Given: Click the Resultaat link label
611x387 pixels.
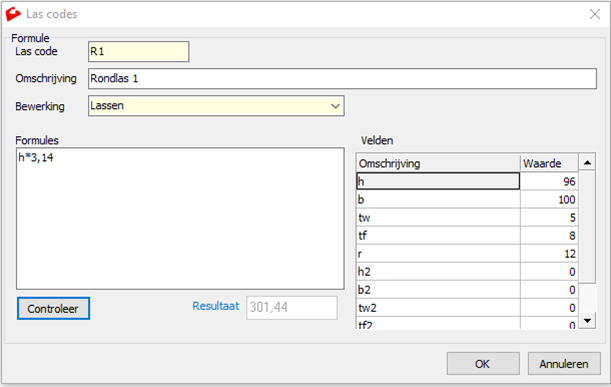Looking at the screenshot, I should coord(215,306).
